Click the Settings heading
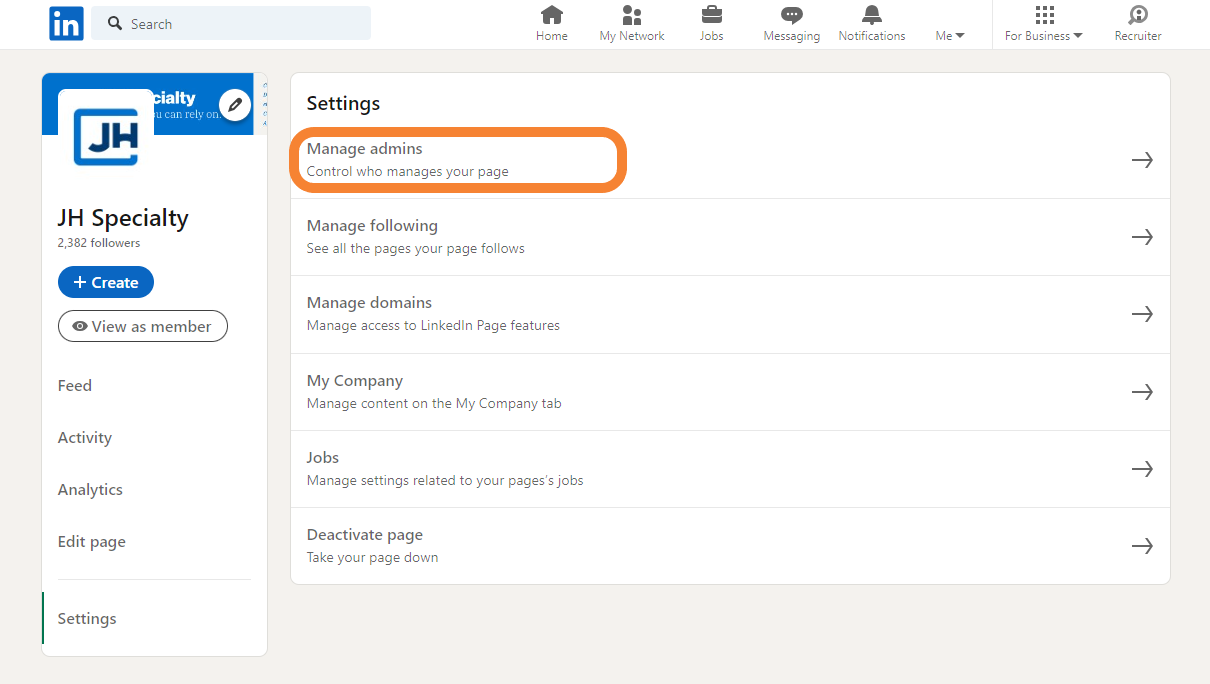1210x684 pixels. [x=343, y=103]
